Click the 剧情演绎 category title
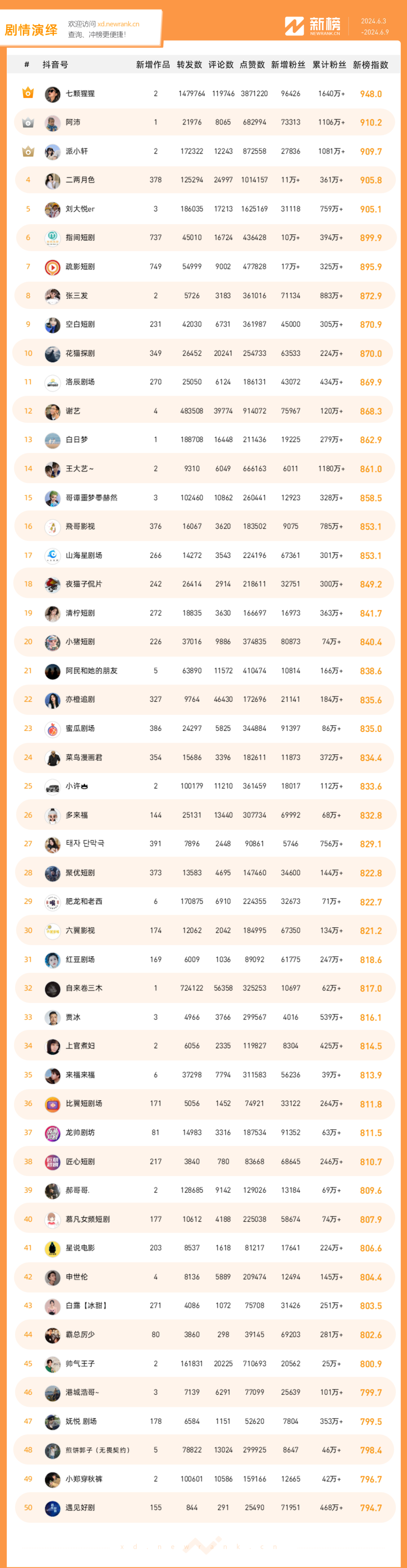This screenshot has height=1568, width=407. pyautogui.click(x=31, y=30)
